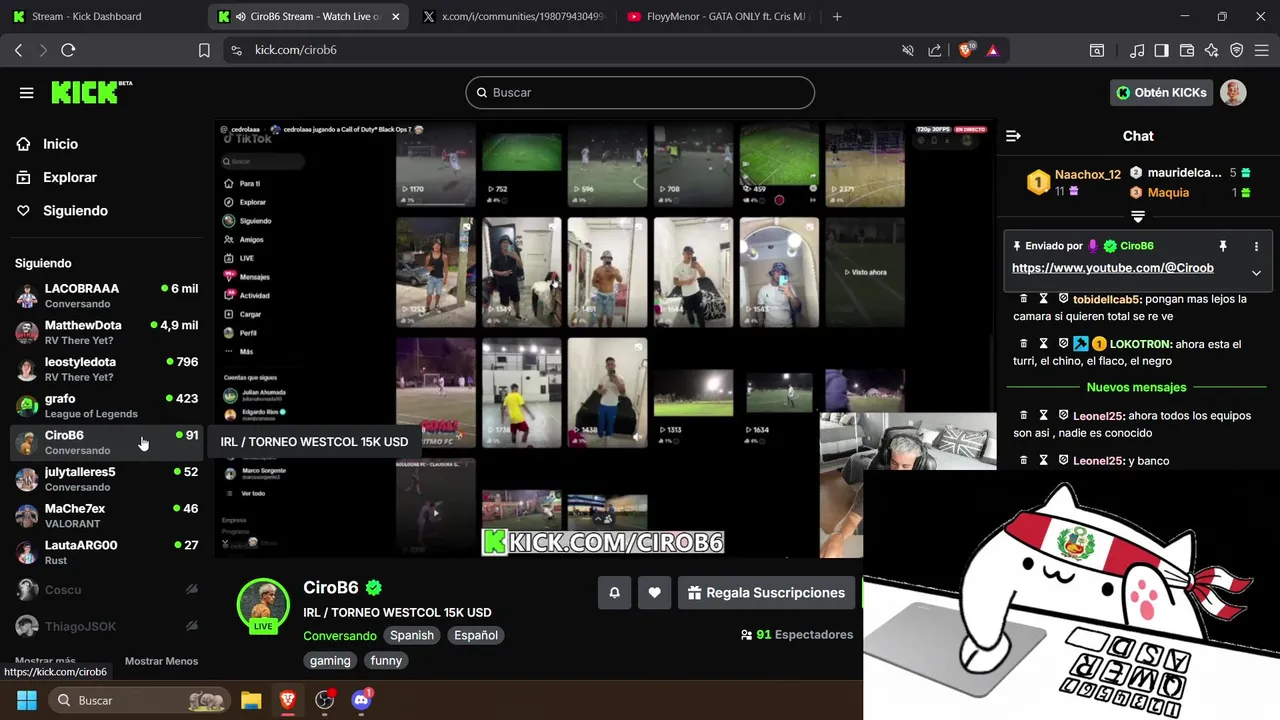Switch to FloyyMenor GATA ONLY YouTube tab
The width and height of the screenshot is (1280, 720).
click(720, 16)
